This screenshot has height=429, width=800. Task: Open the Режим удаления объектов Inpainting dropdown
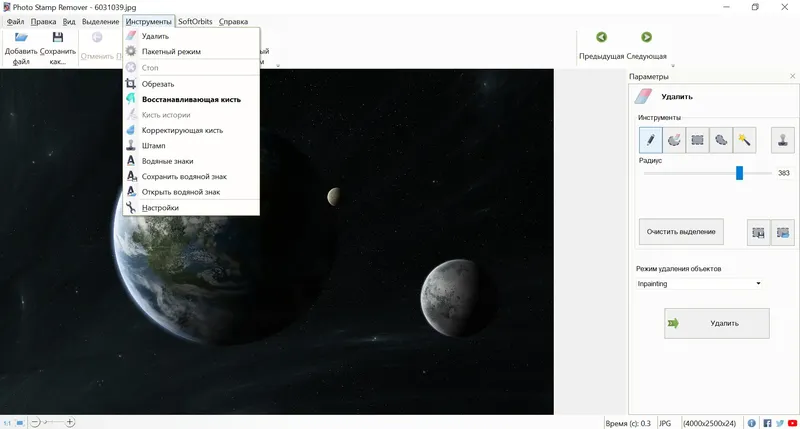699,284
